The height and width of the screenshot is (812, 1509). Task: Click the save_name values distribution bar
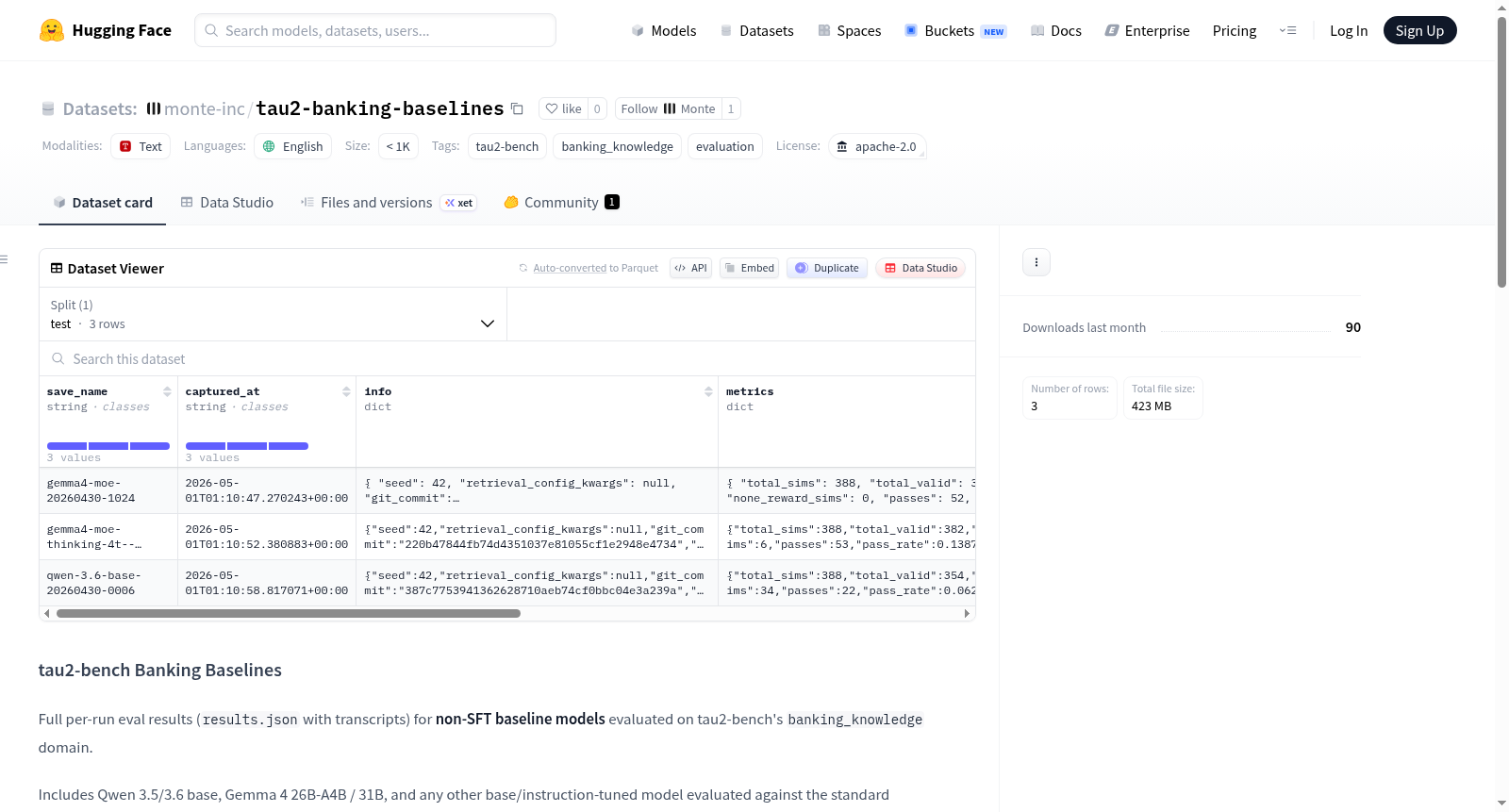click(x=108, y=446)
